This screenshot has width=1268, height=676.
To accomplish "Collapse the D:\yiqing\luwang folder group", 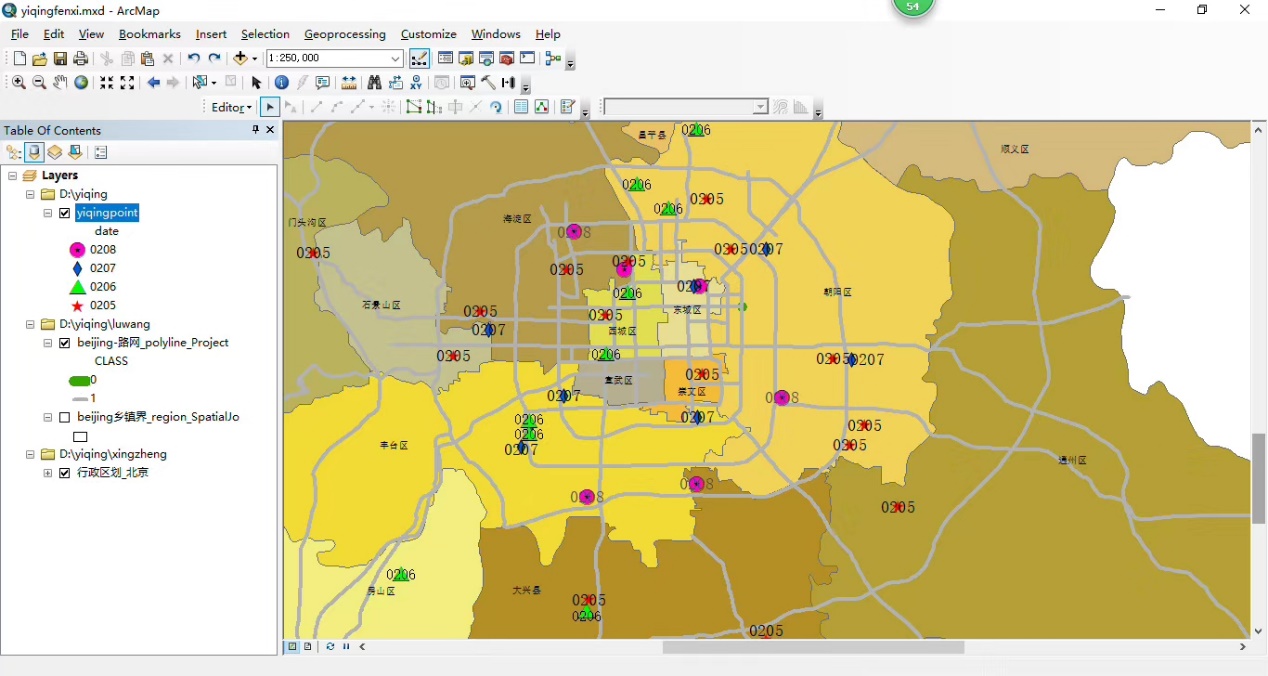I will tap(30, 324).
